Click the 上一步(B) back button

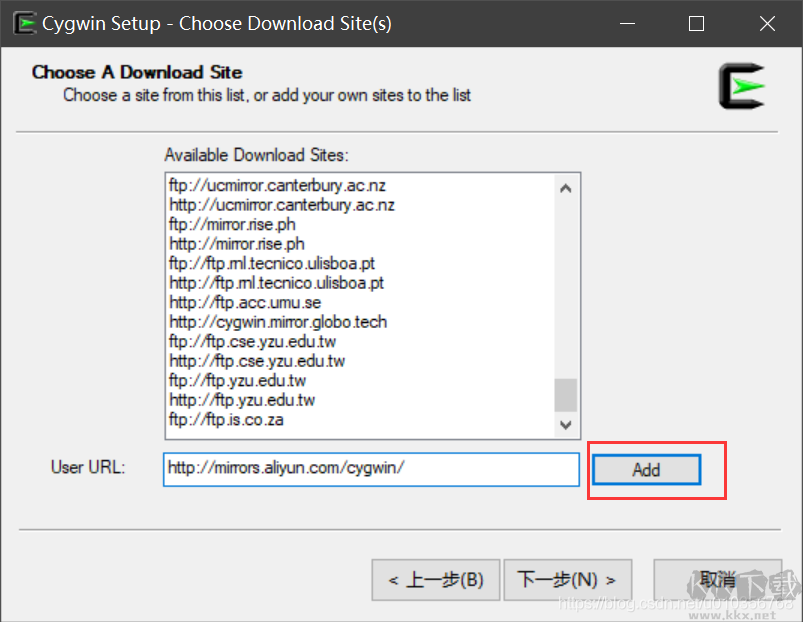[436, 580]
